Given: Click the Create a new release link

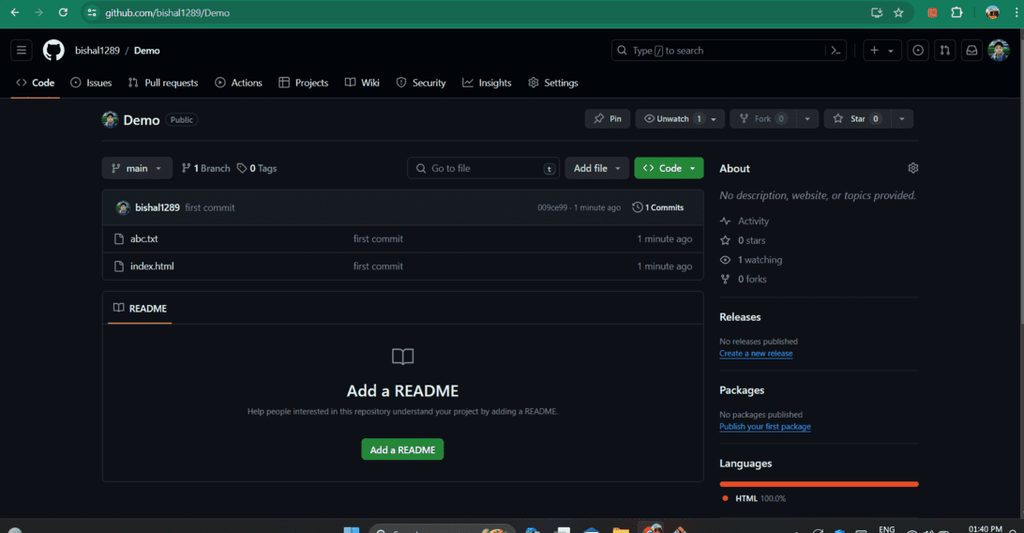Looking at the screenshot, I should [756, 353].
